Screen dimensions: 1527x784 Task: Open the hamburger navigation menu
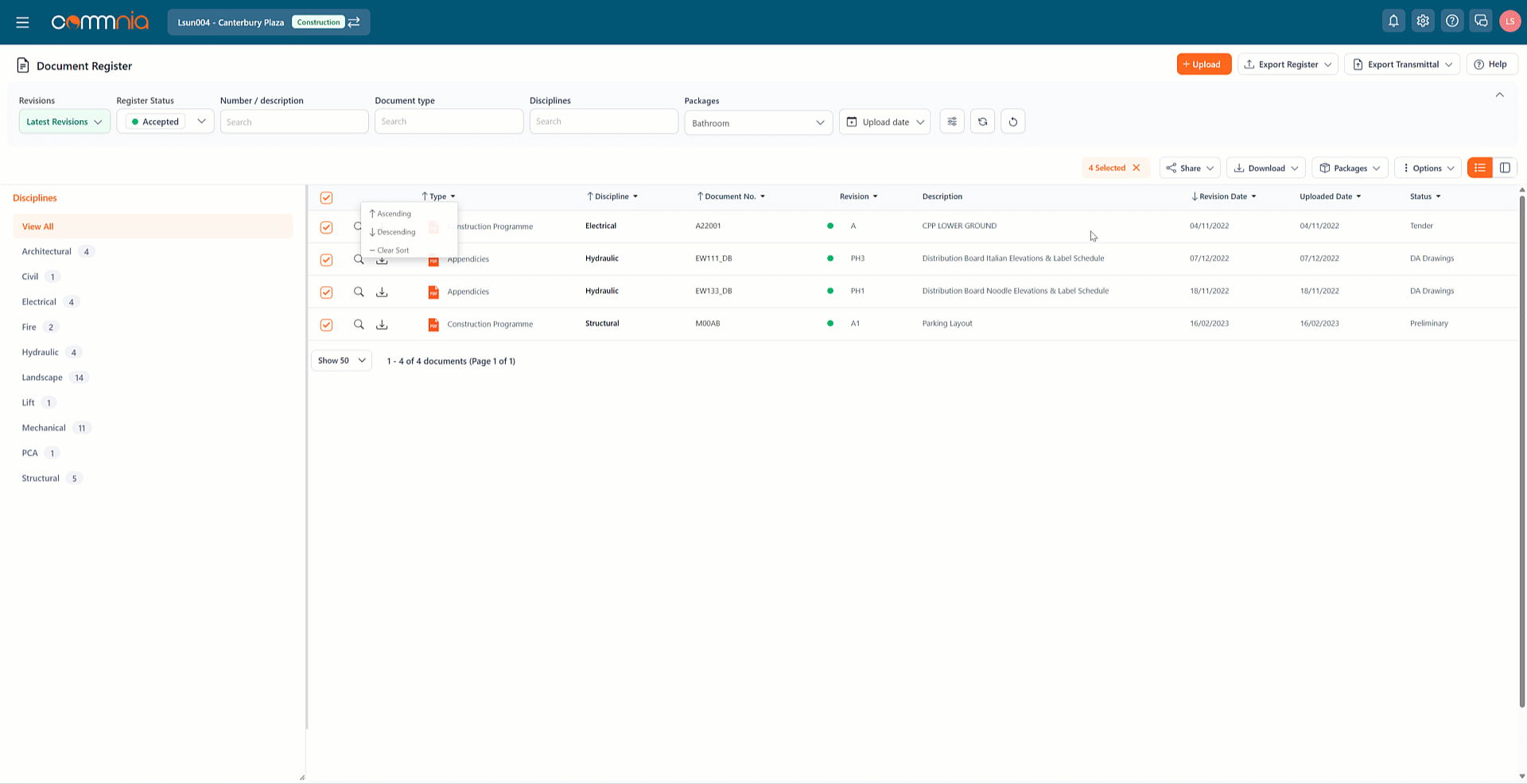tap(22, 22)
